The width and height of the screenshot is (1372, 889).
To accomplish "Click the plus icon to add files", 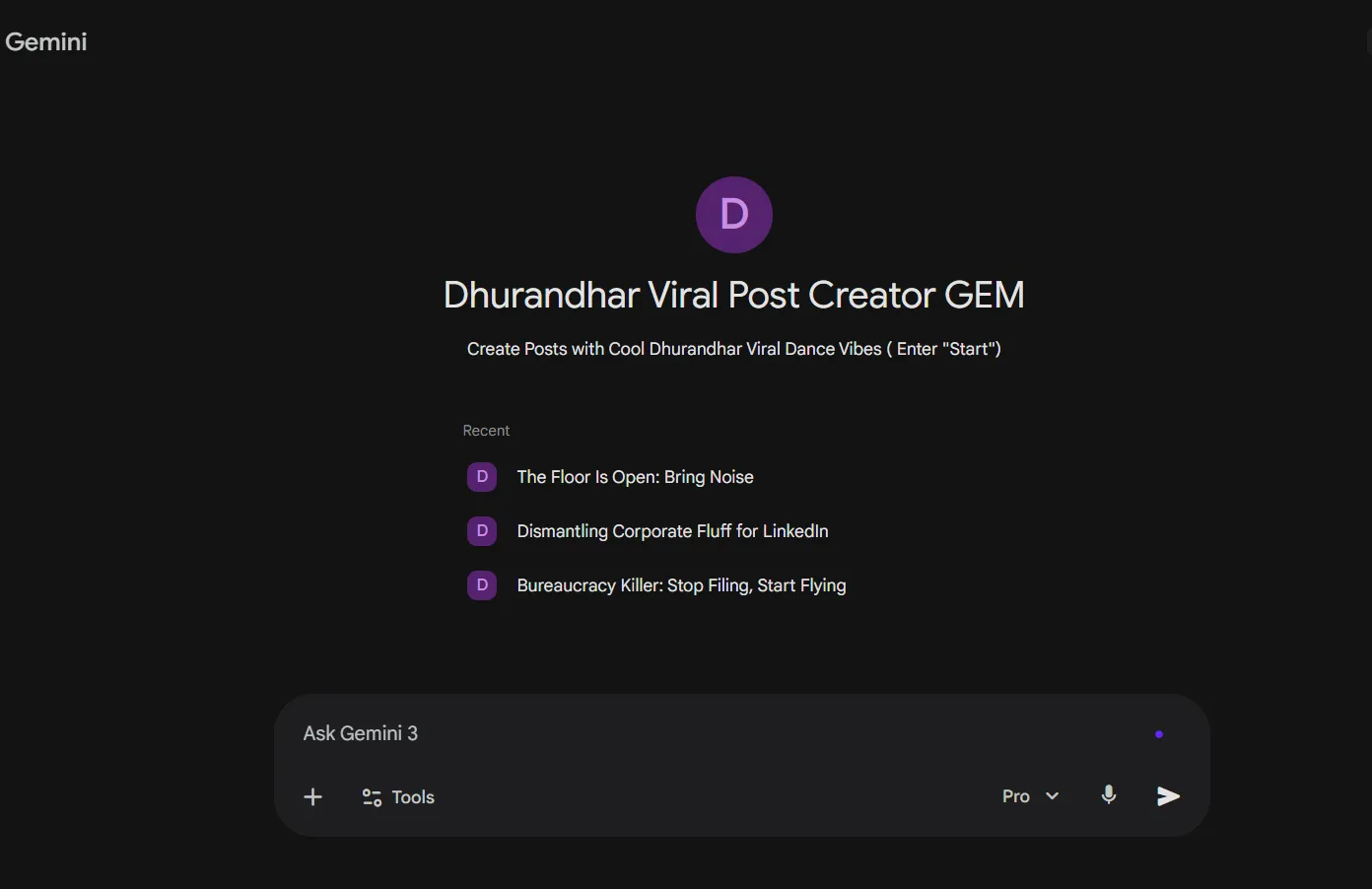I will [x=312, y=797].
